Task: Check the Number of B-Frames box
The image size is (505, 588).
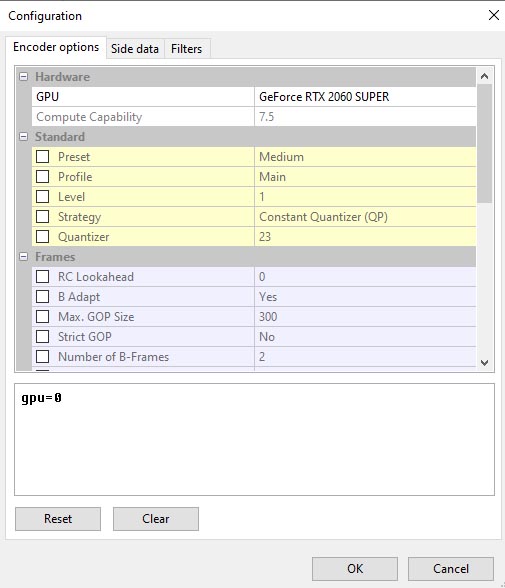Action: click(42, 356)
